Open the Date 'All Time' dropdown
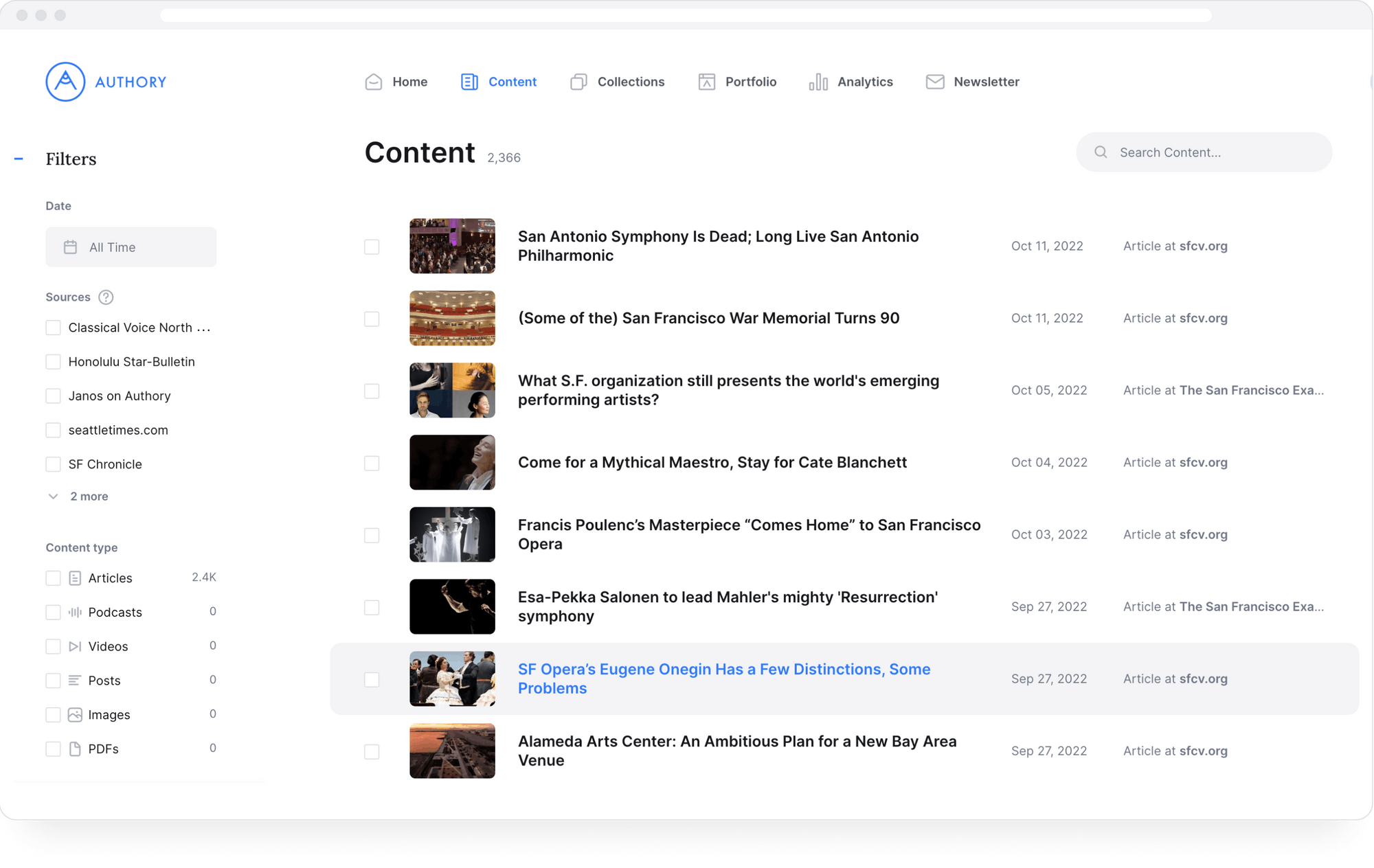 [130, 246]
